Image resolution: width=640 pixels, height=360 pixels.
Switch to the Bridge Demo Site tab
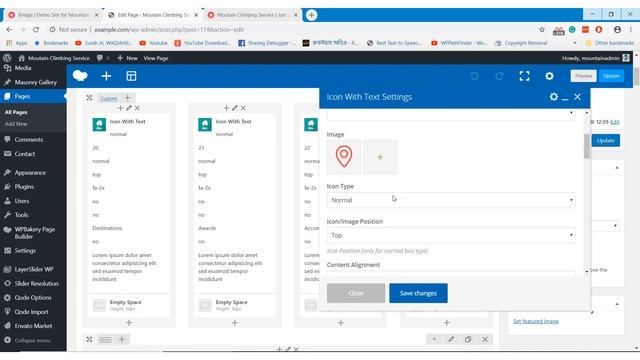(x=53, y=15)
